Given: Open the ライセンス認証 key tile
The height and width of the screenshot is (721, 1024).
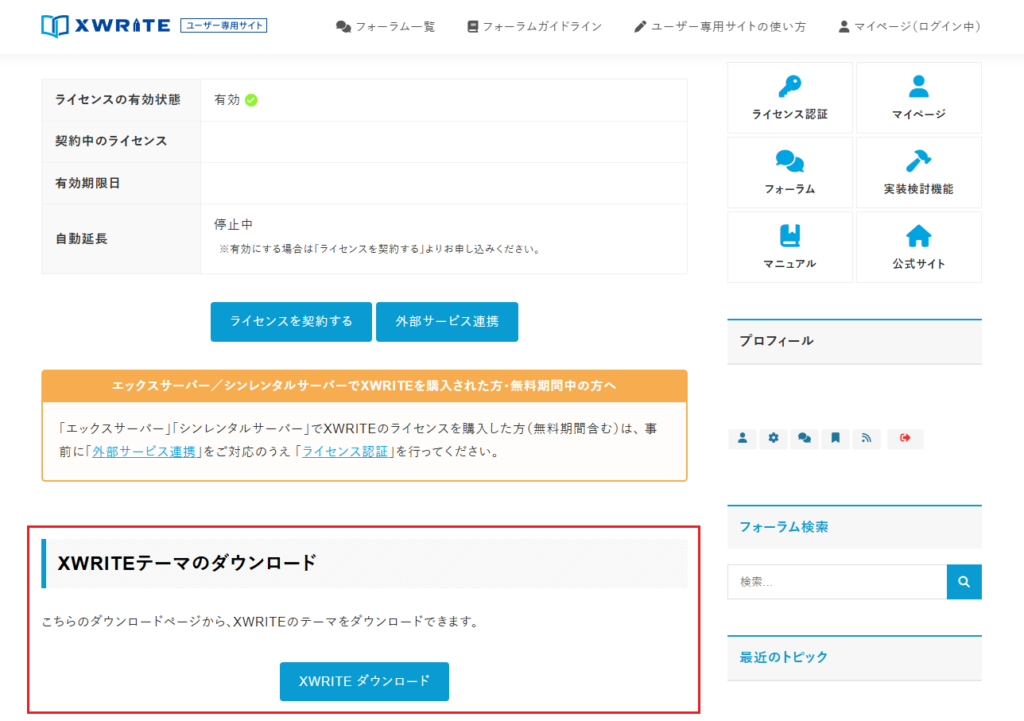Looking at the screenshot, I should tap(789, 98).
